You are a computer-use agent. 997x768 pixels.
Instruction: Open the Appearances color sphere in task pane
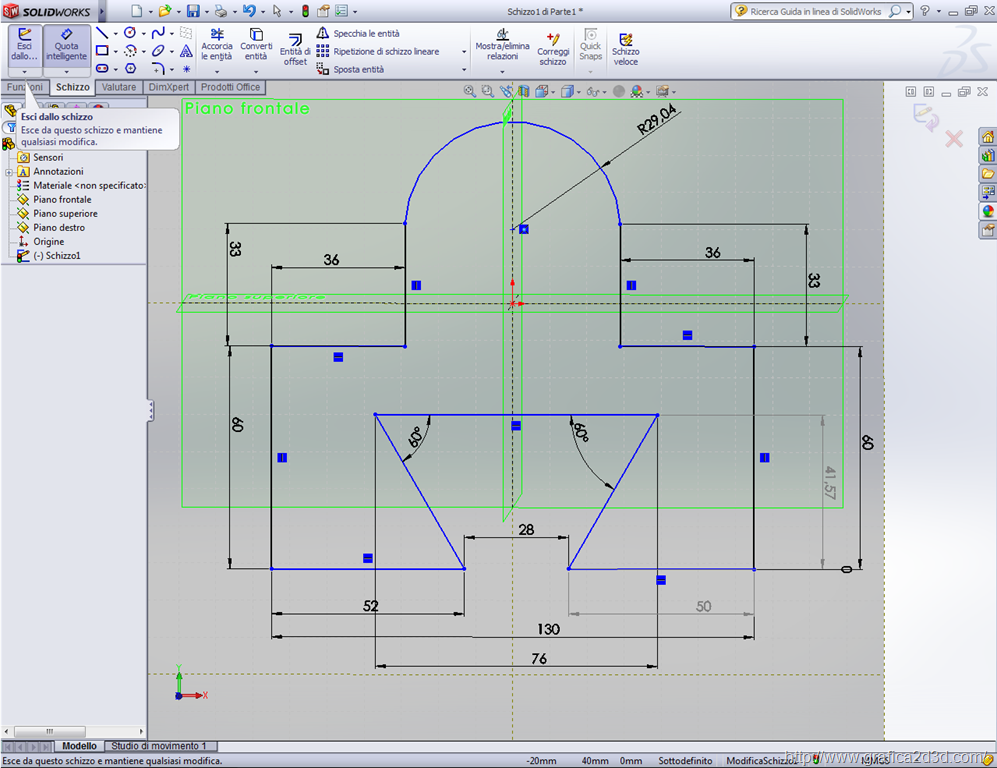tap(988, 211)
